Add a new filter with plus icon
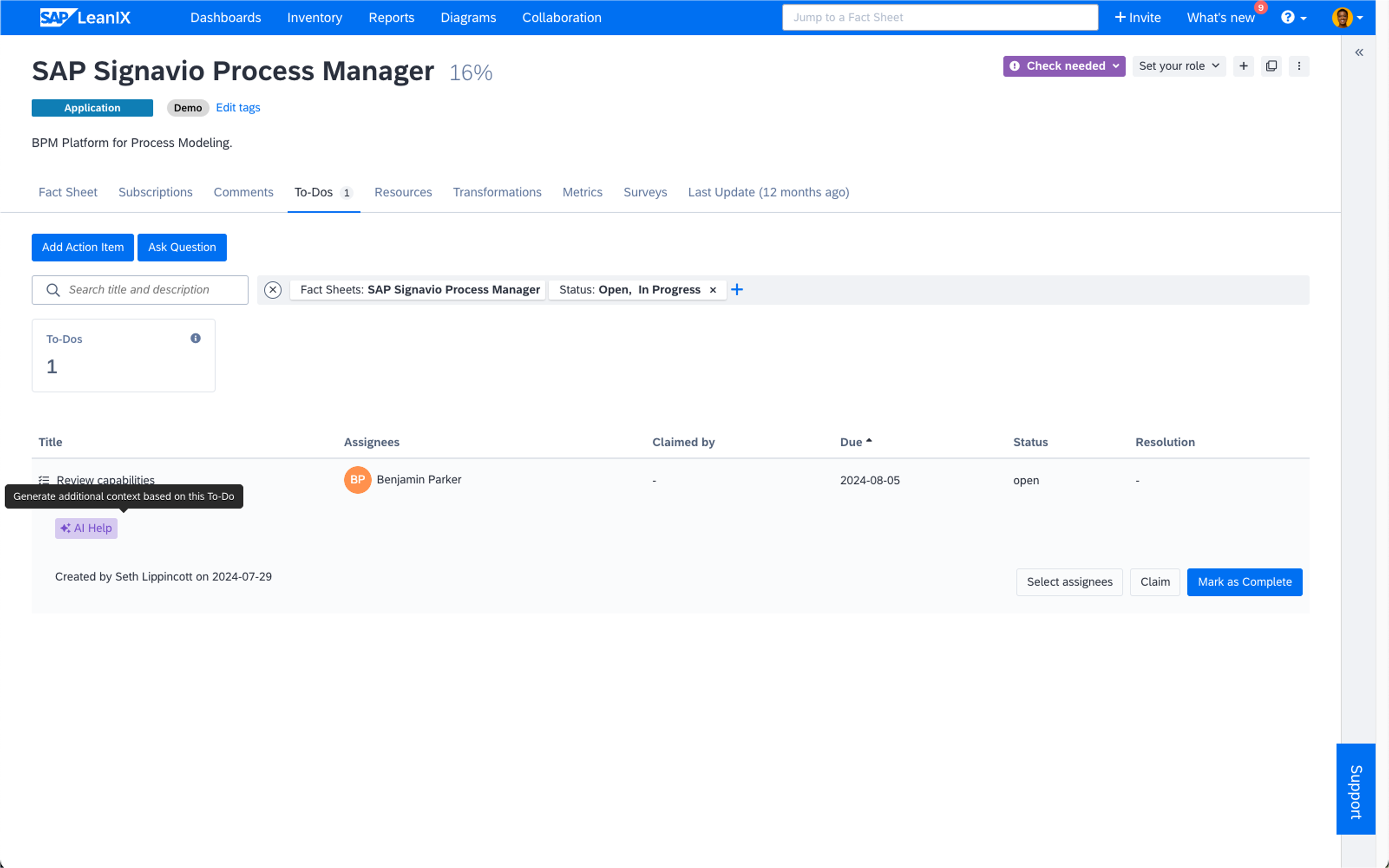 tap(737, 290)
